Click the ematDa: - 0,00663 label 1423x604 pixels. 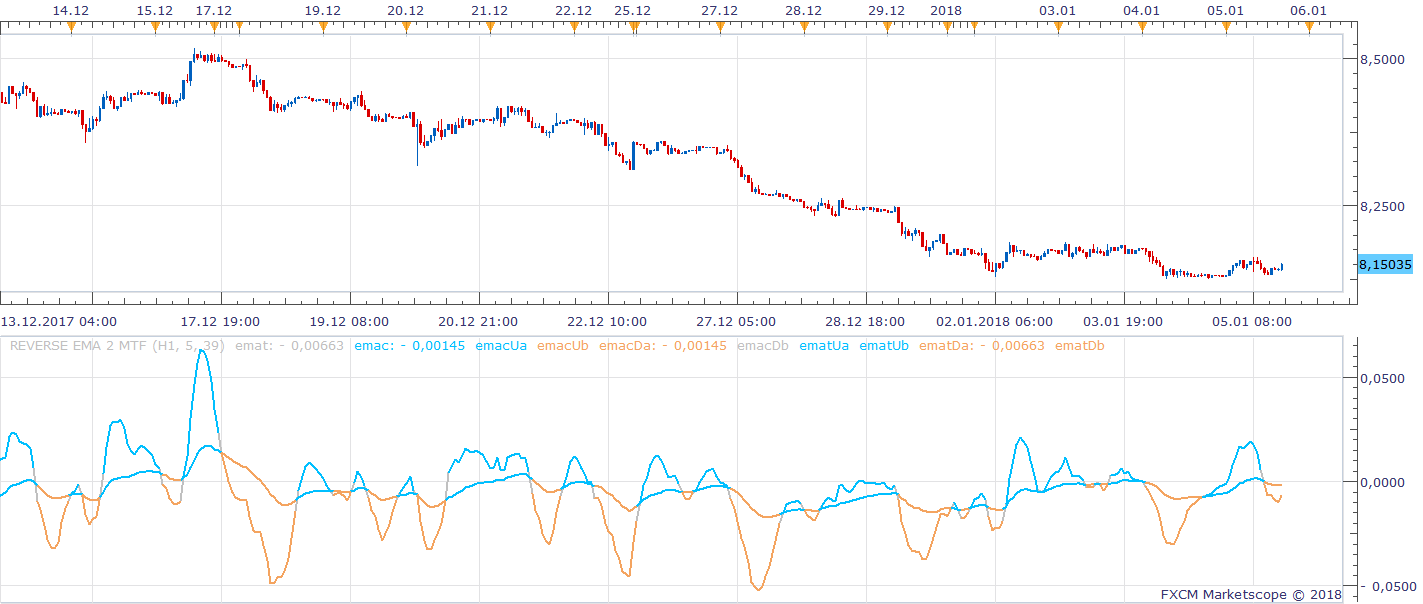982,346
